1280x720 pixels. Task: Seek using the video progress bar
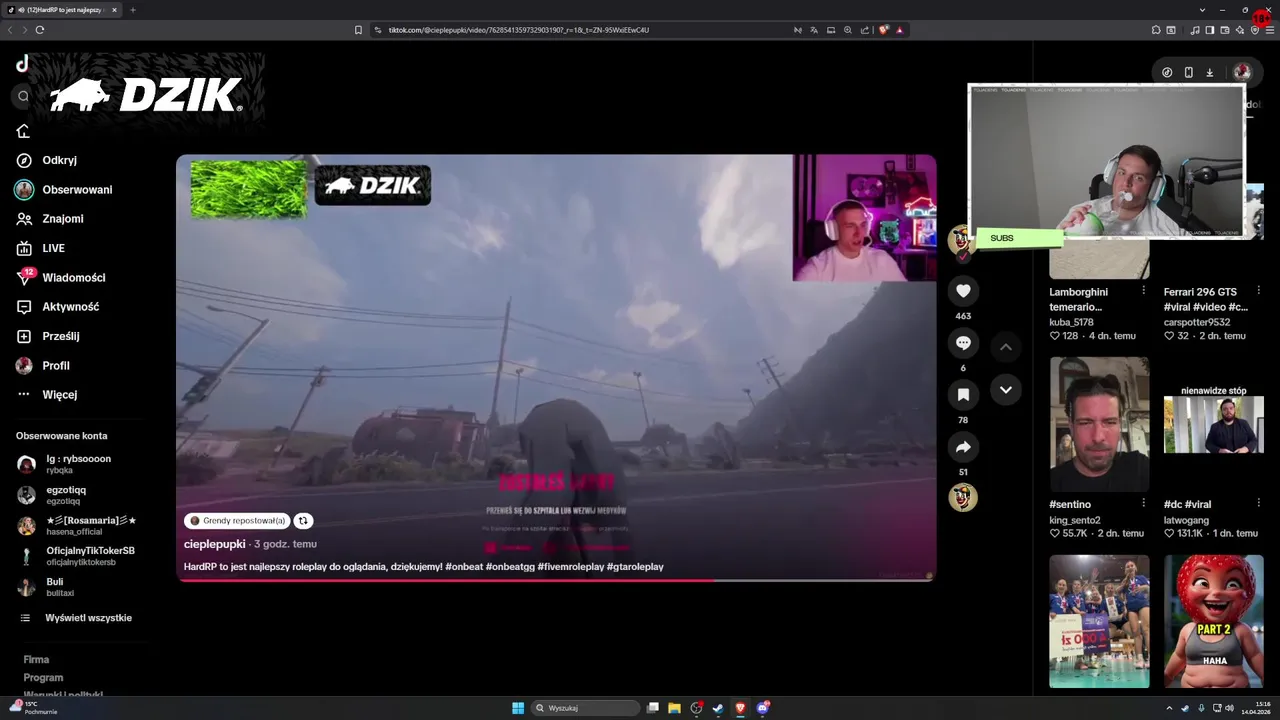tap(556, 580)
